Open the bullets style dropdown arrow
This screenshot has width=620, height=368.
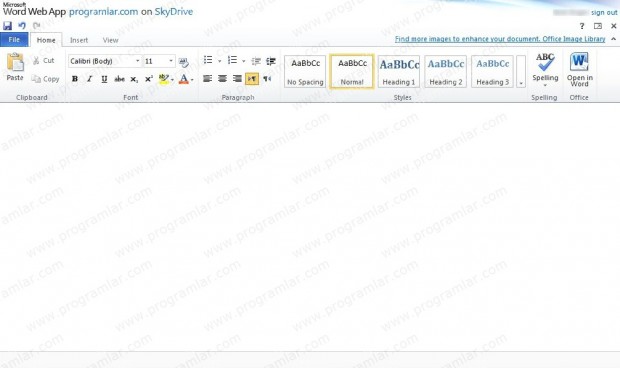click(219, 61)
